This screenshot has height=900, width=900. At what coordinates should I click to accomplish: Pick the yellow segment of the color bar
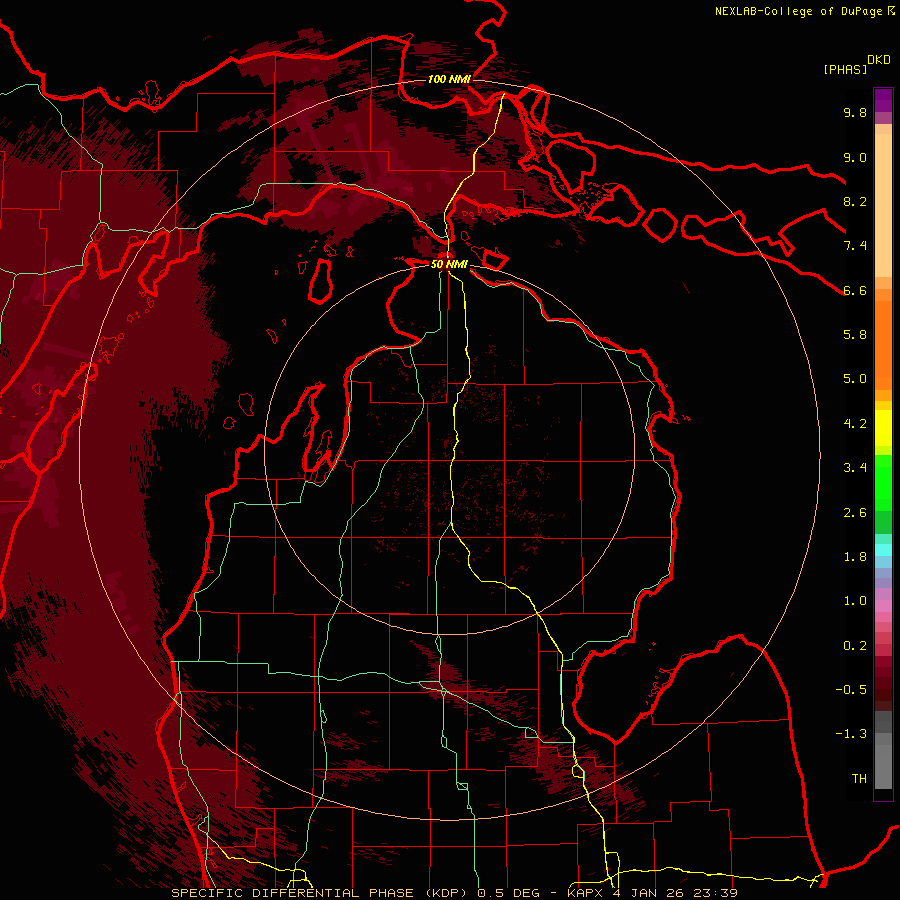883,428
